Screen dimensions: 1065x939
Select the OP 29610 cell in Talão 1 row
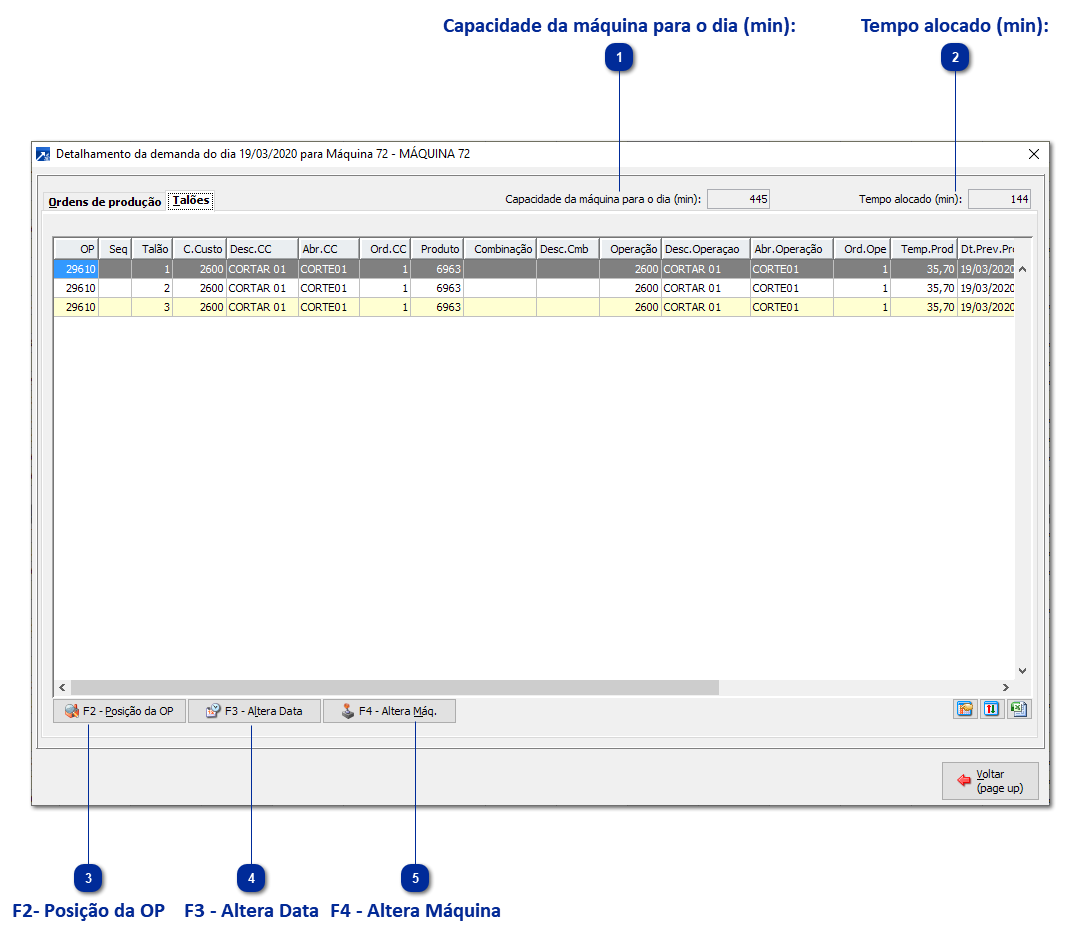coord(77,269)
